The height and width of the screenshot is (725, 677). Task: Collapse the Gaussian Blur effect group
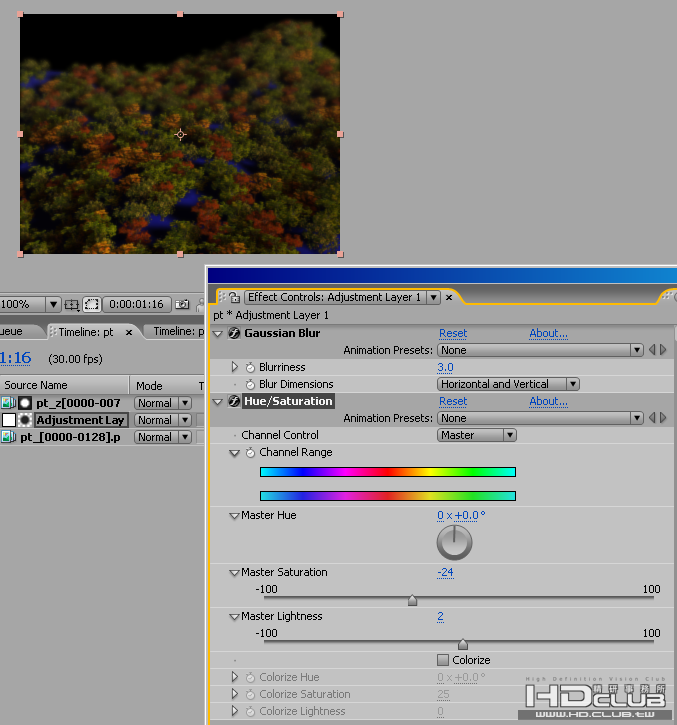point(218,334)
